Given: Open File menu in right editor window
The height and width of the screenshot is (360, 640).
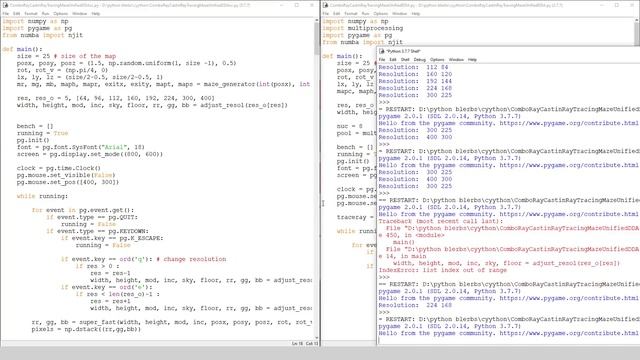Looking at the screenshot, I should (326, 13).
